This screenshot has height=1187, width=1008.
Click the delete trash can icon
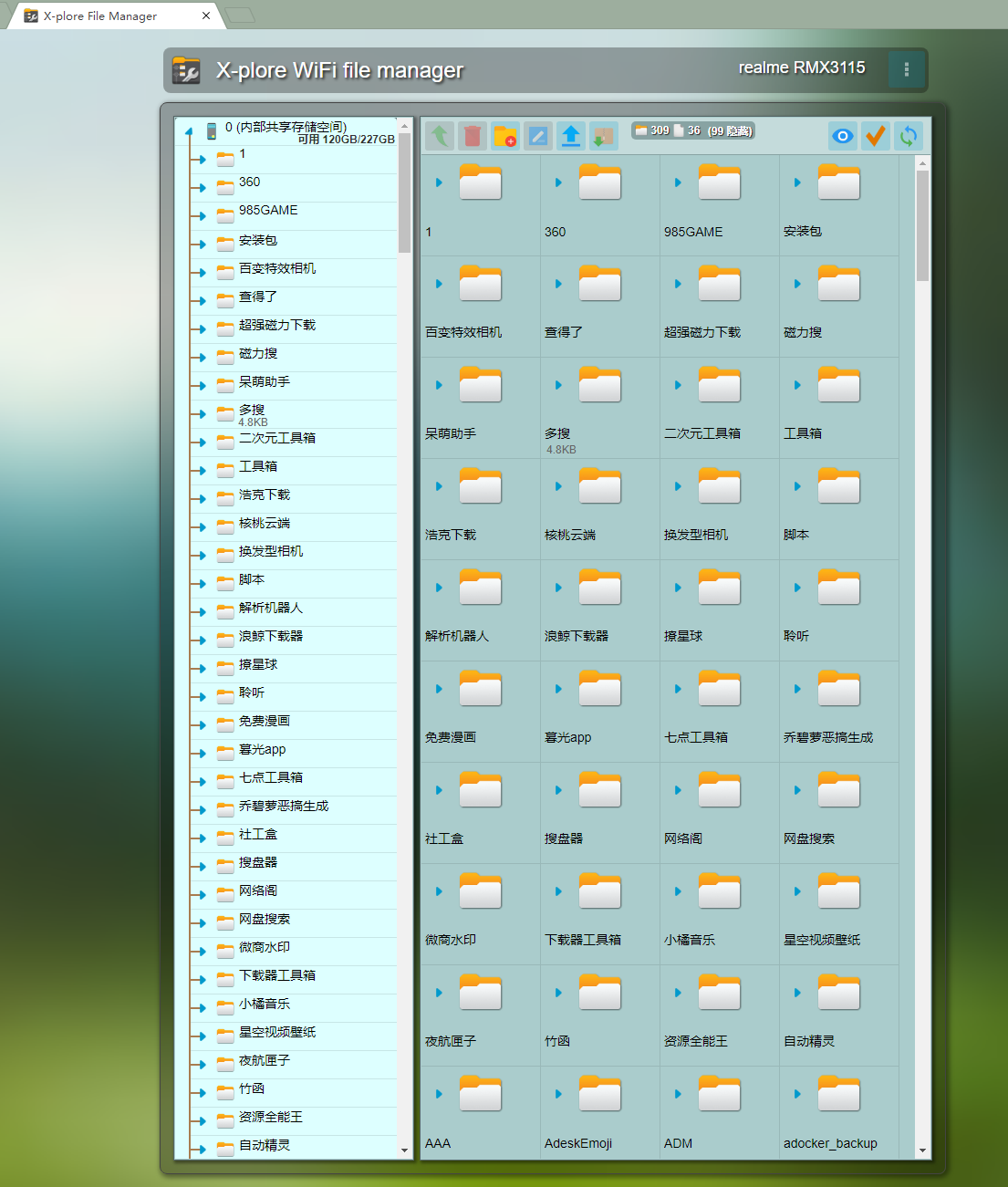[x=473, y=136]
